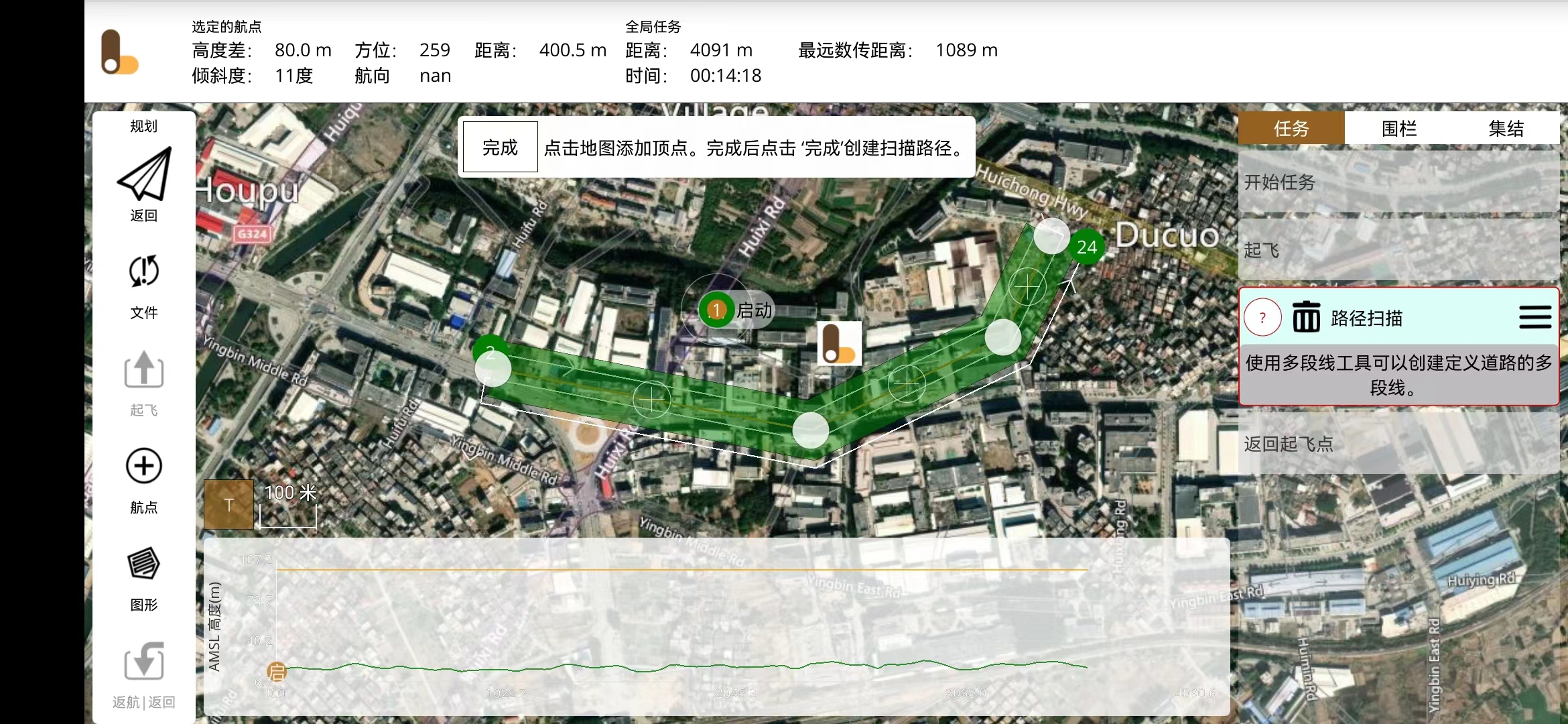Select waypoint 24 marker on map
The width and height of the screenshot is (1568, 724).
click(1086, 247)
